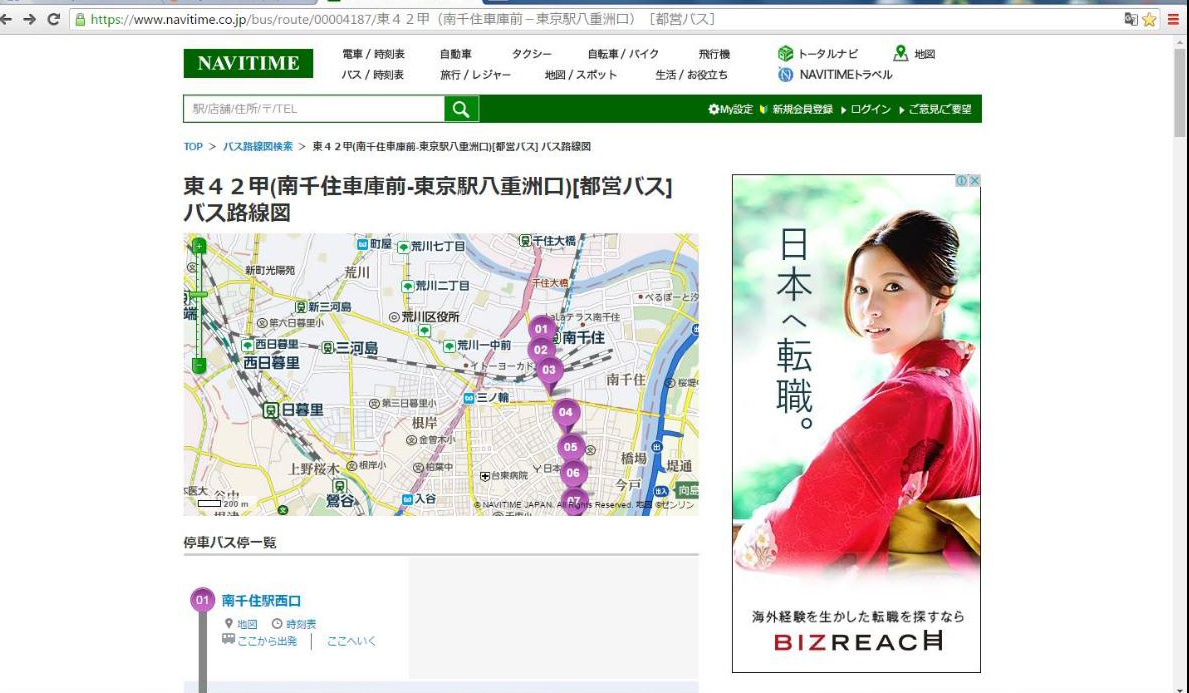
Task: Click the 南千住駅西口 stop link
Action: click(262, 600)
